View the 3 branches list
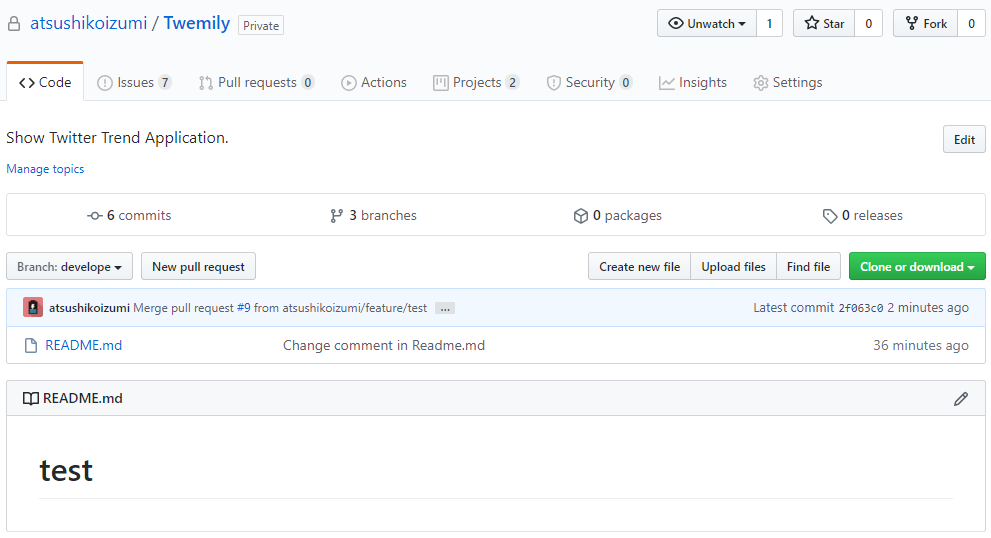 coord(373,216)
